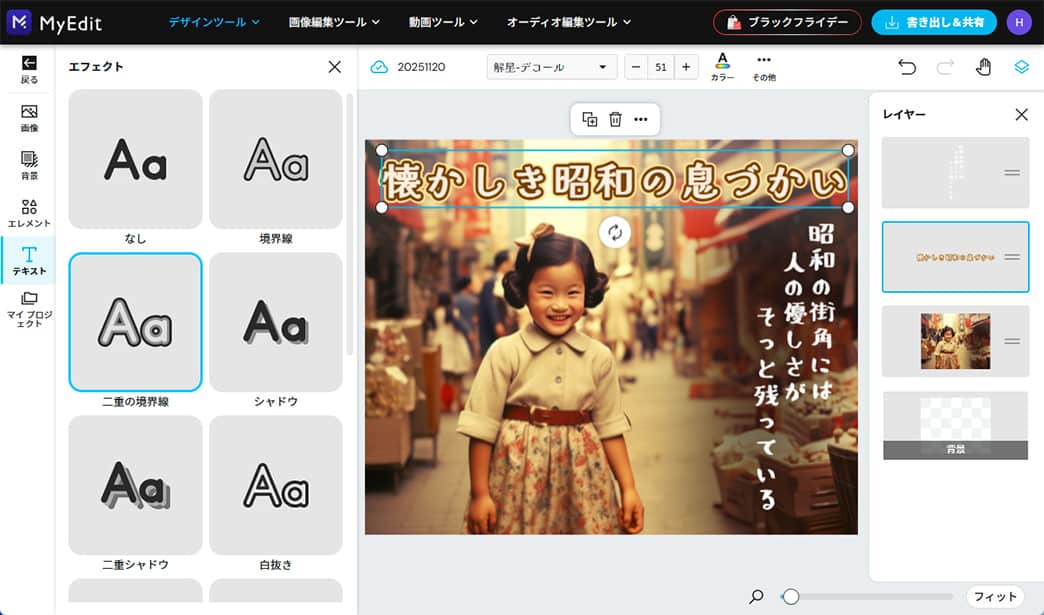The height and width of the screenshot is (615, 1044).
Task: Select the 二重シャドウ text effect
Action: point(135,485)
